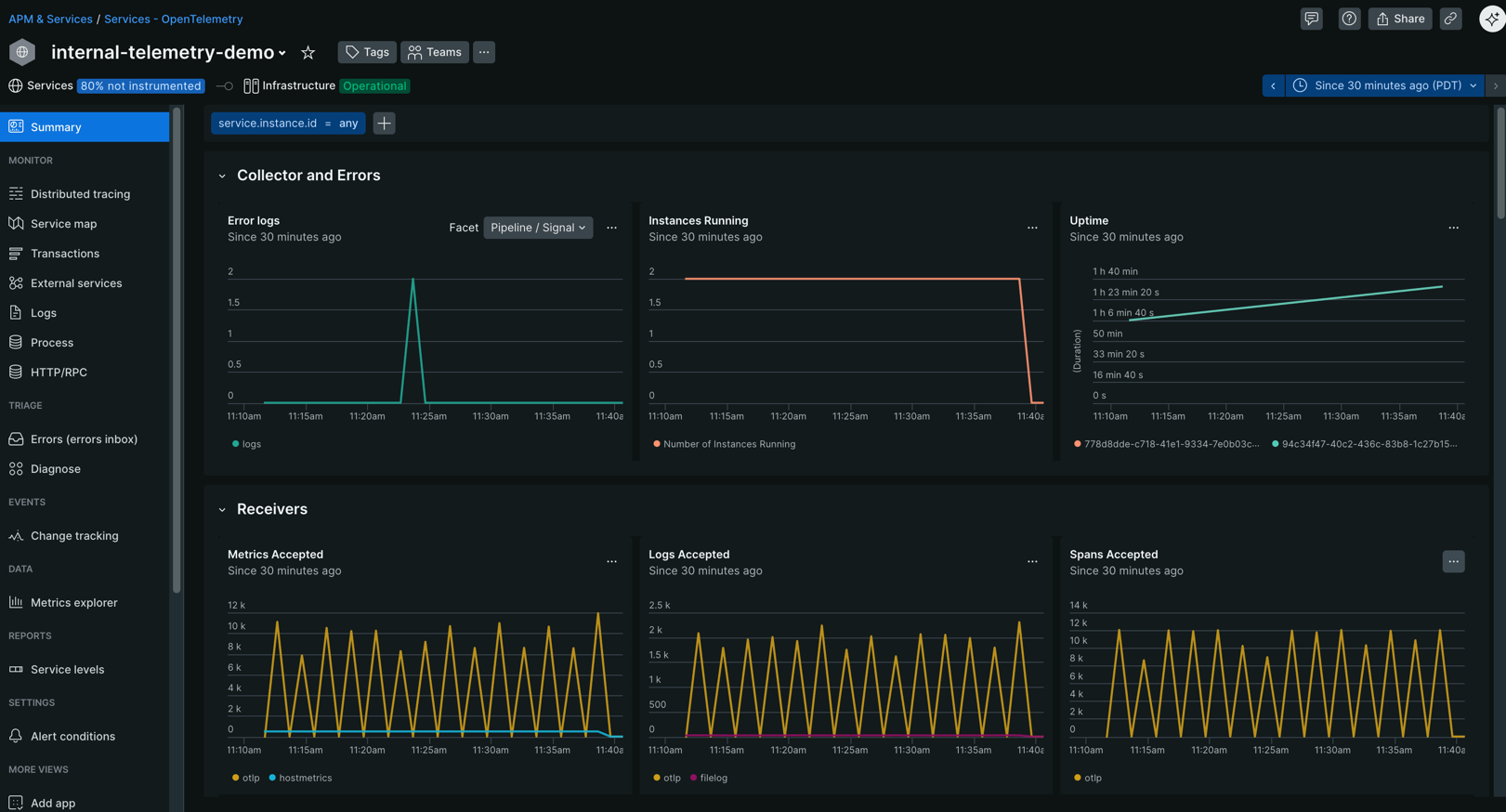Click the service.instance.id filter field
The width and height of the screenshot is (1506, 812).
[288, 123]
